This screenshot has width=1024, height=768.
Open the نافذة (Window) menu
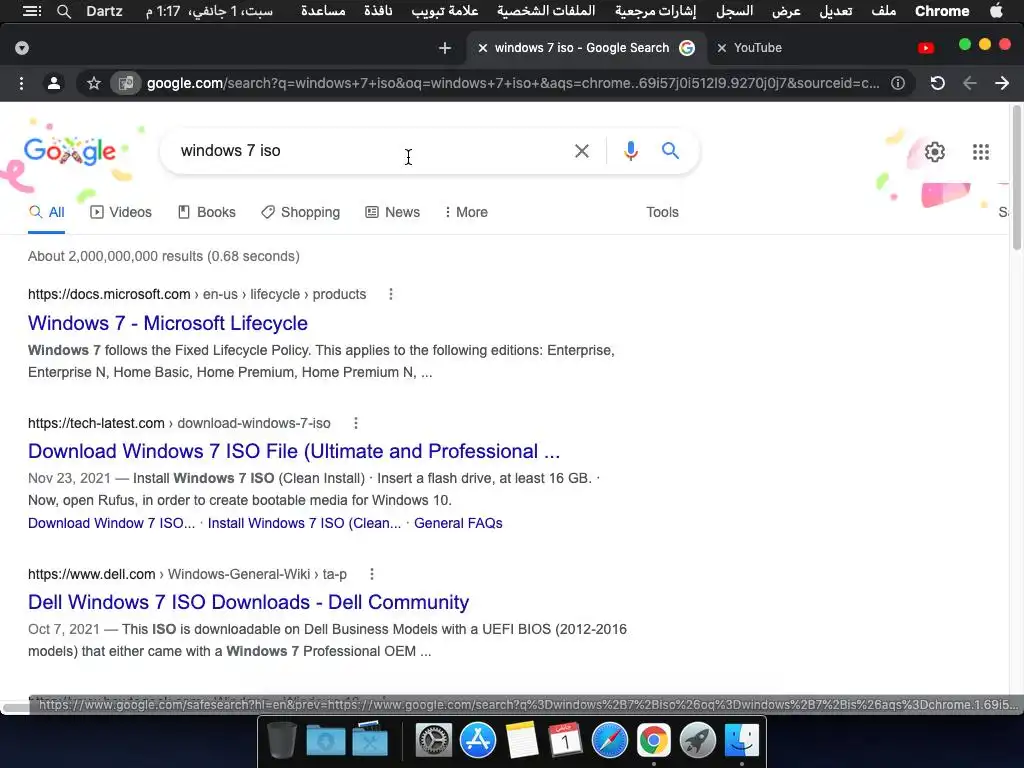click(x=378, y=11)
